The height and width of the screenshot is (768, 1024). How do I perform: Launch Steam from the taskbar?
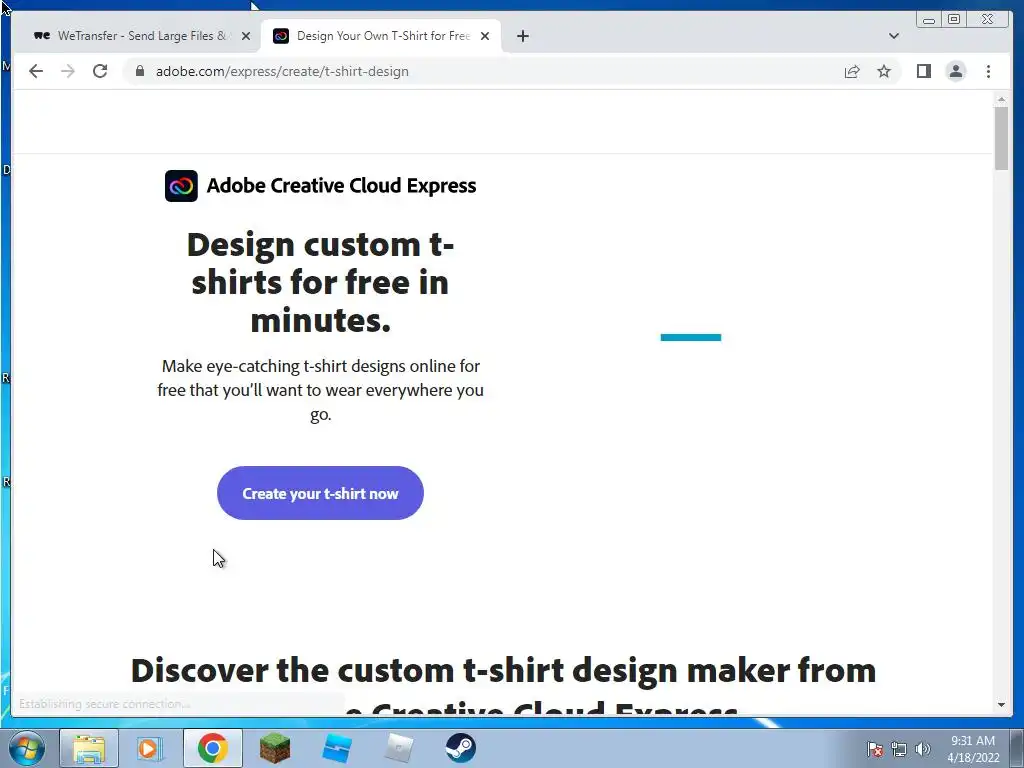click(460, 748)
